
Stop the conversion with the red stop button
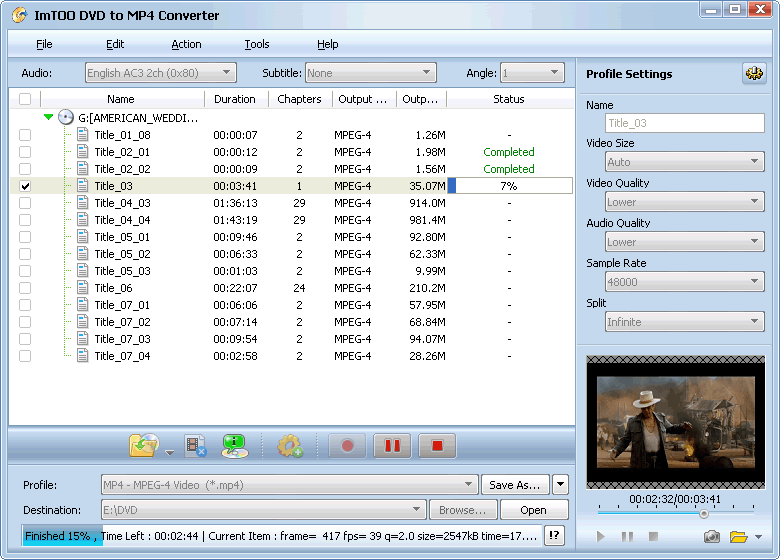click(437, 446)
